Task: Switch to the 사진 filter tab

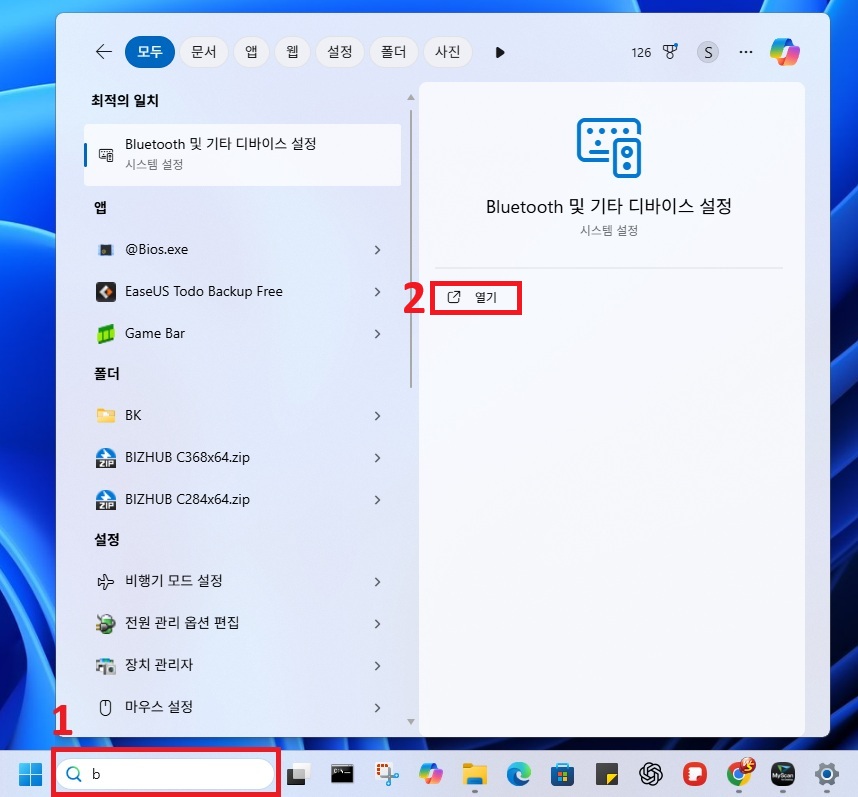Action: [448, 52]
